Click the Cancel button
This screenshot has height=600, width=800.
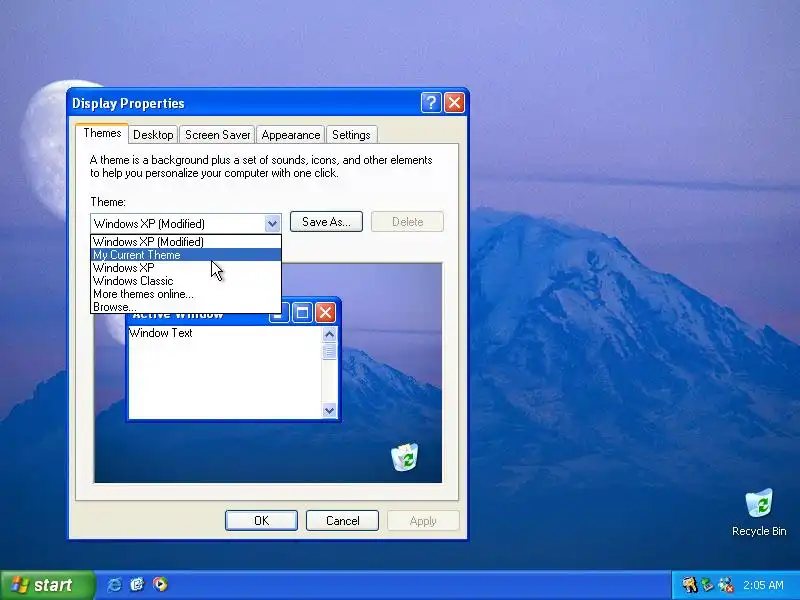(x=342, y=520)
